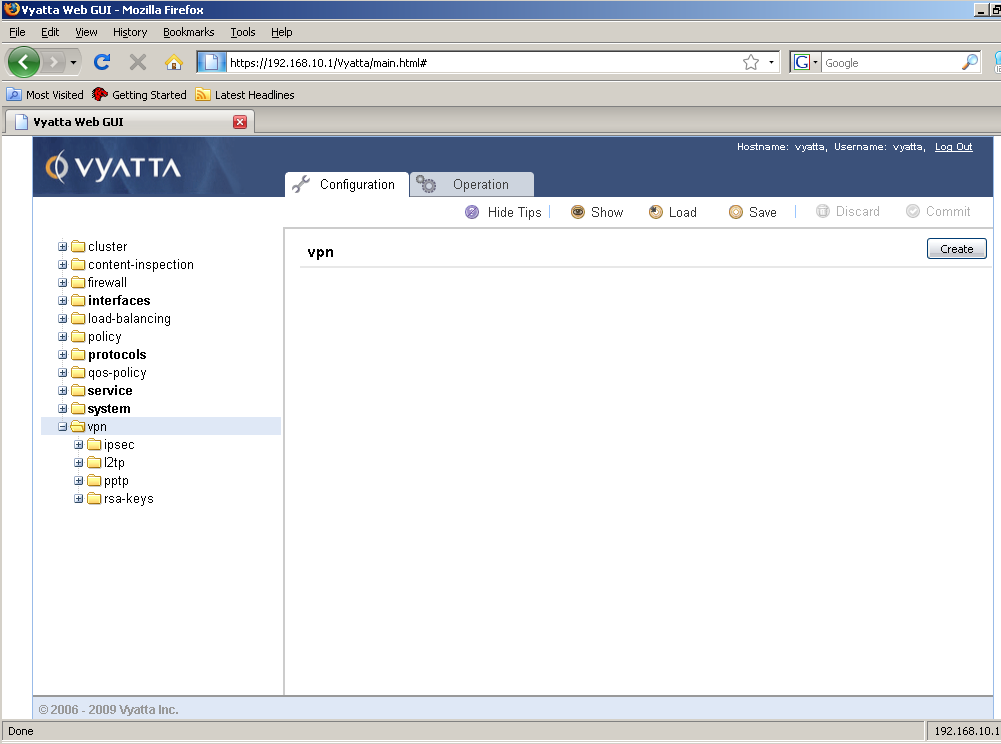Click the bookmark star in the address bar

point(751,62)
